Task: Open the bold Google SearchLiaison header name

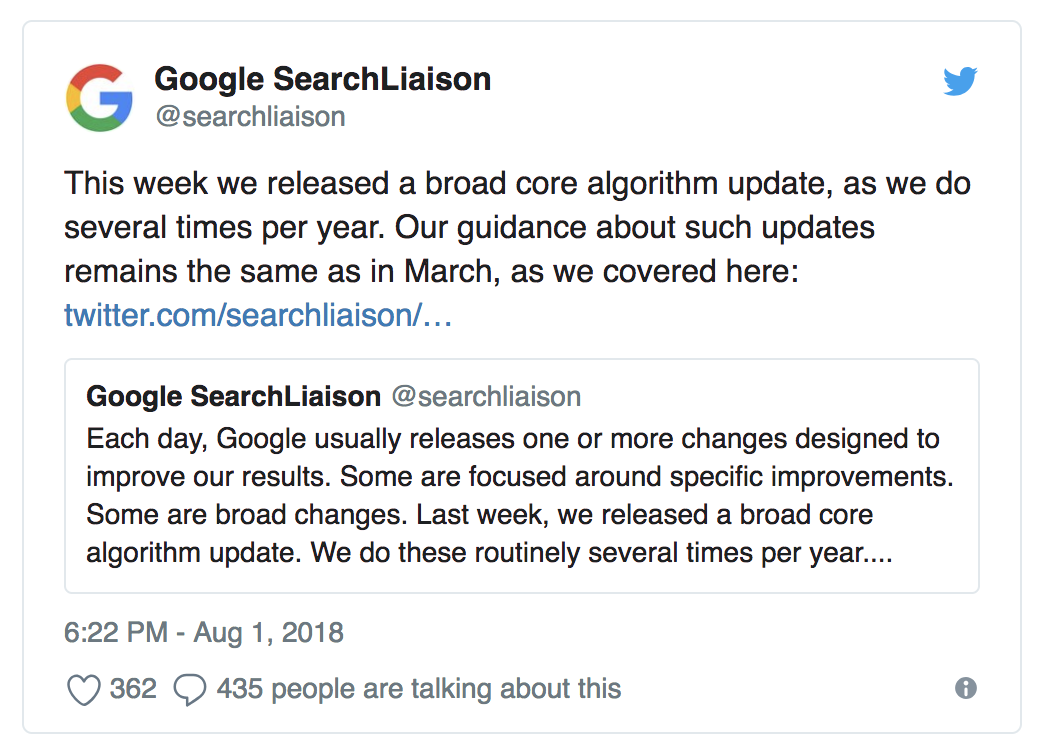Action: click(x=323, y=79)
